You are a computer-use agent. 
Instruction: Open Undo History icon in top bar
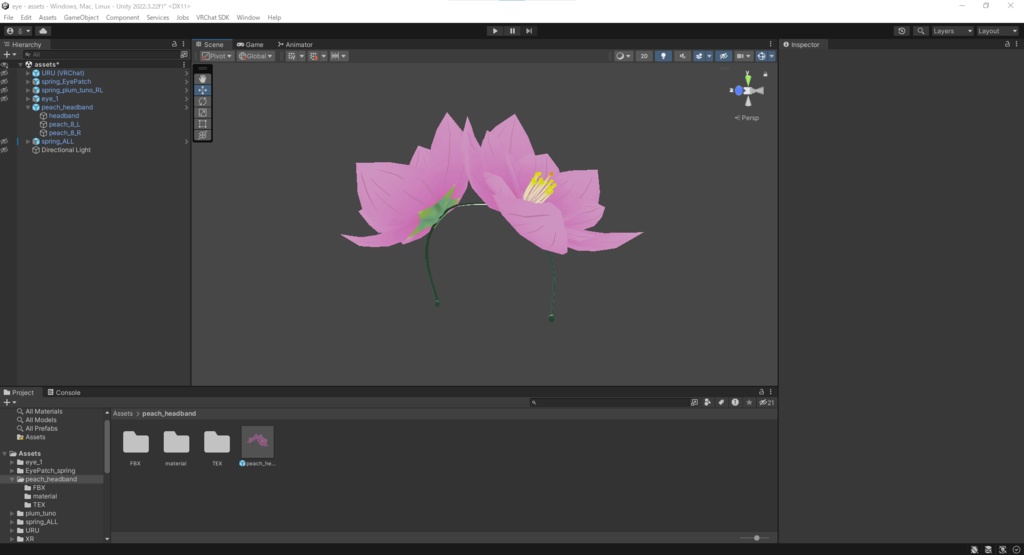(x=902, y=31)
